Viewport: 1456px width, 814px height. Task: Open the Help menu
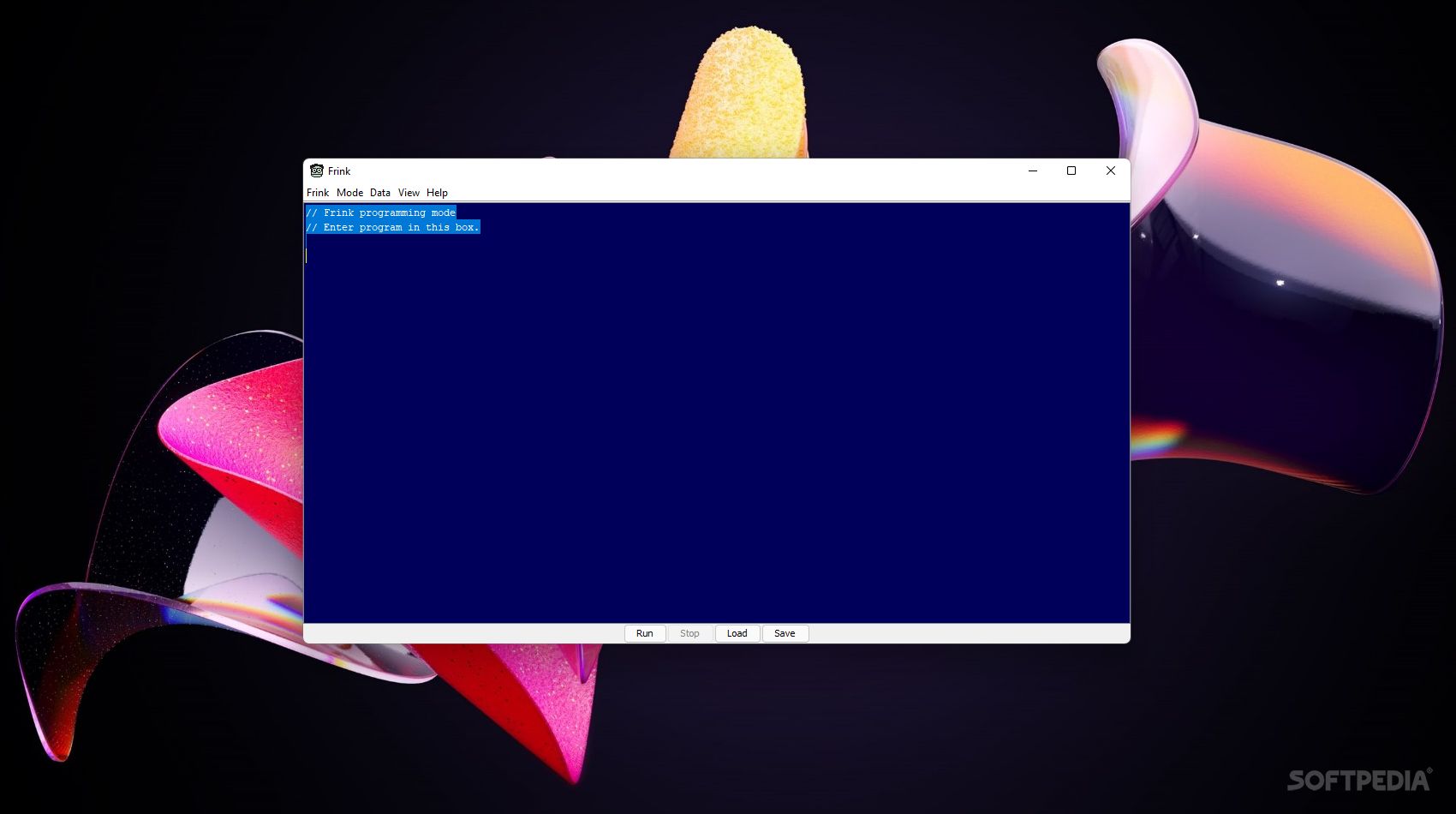pos(437,193)
